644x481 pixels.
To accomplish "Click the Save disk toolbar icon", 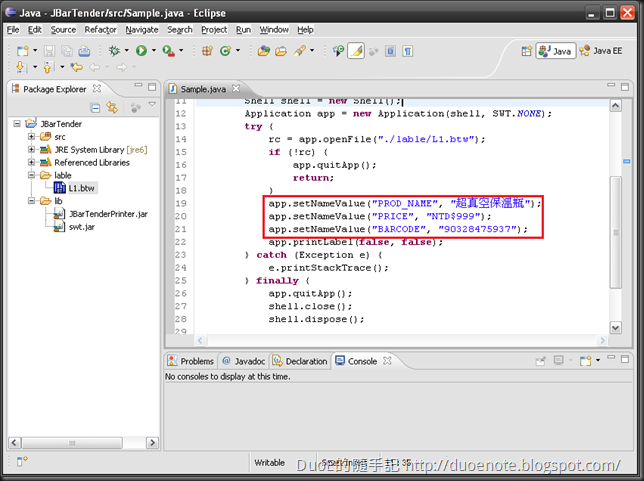I will coord(47,50).
